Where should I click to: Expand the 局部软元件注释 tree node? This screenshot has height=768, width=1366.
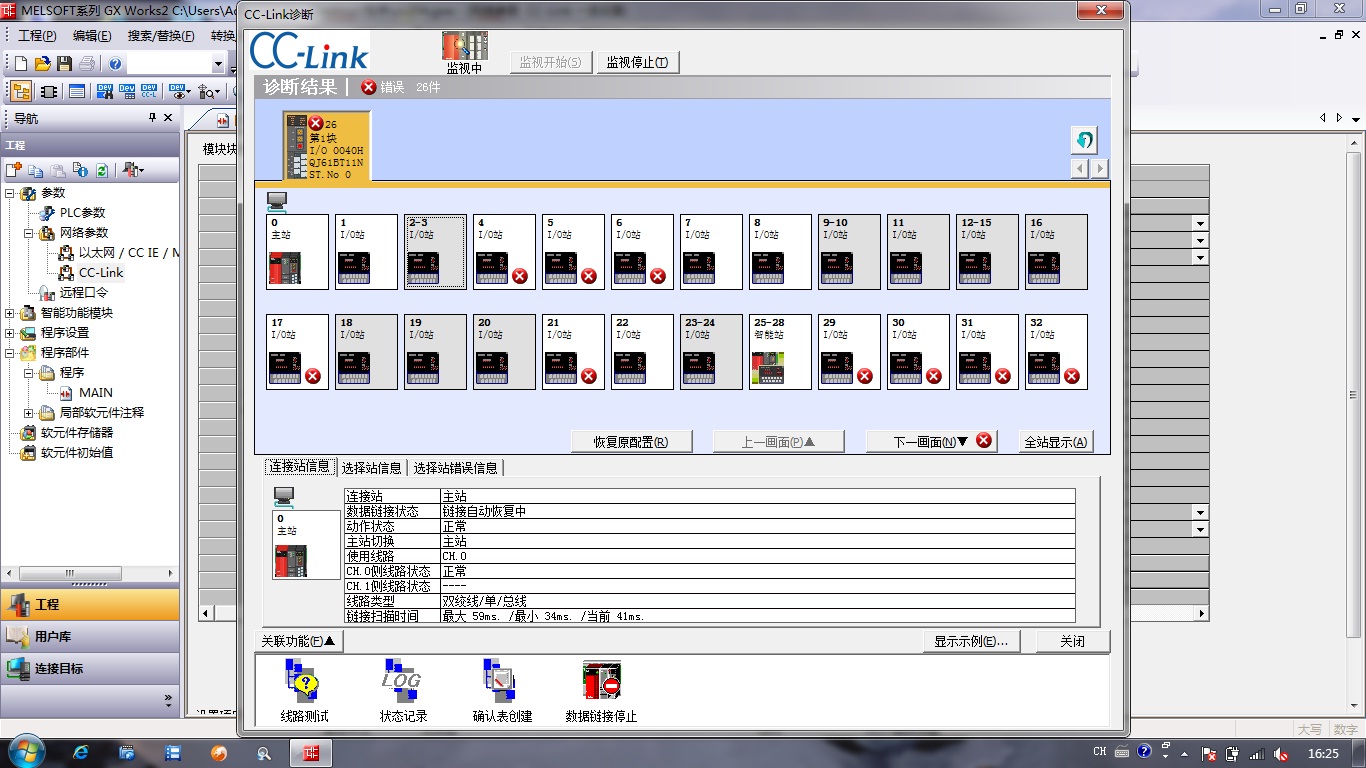(29, 413)
